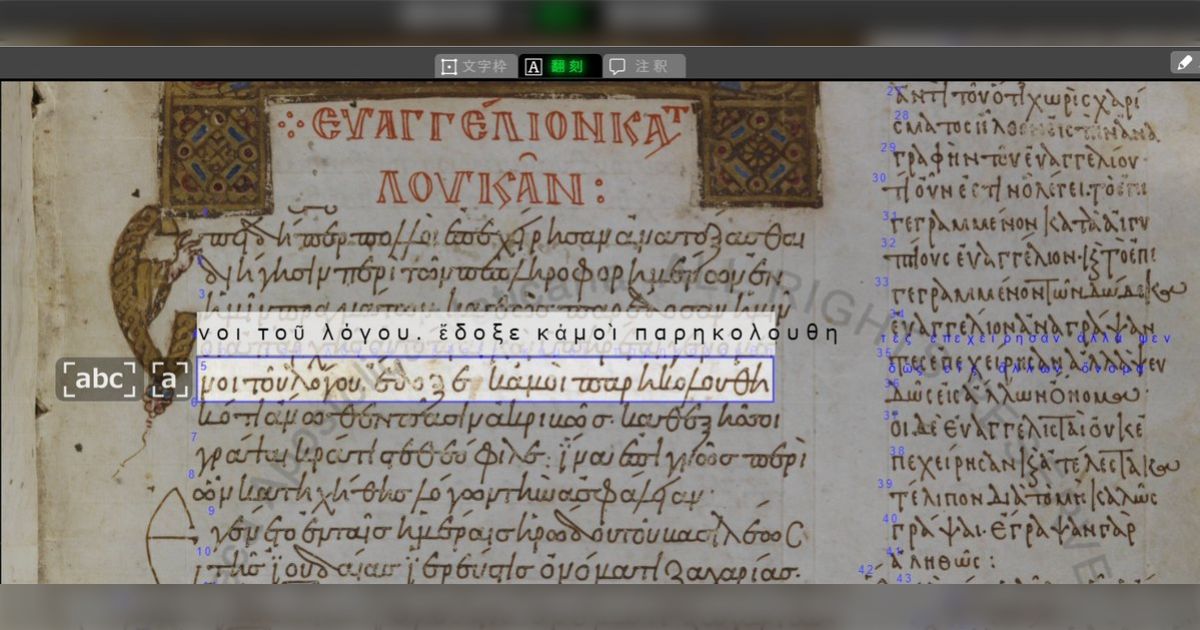Click line marker number 8 at left

tap(191, 474)
